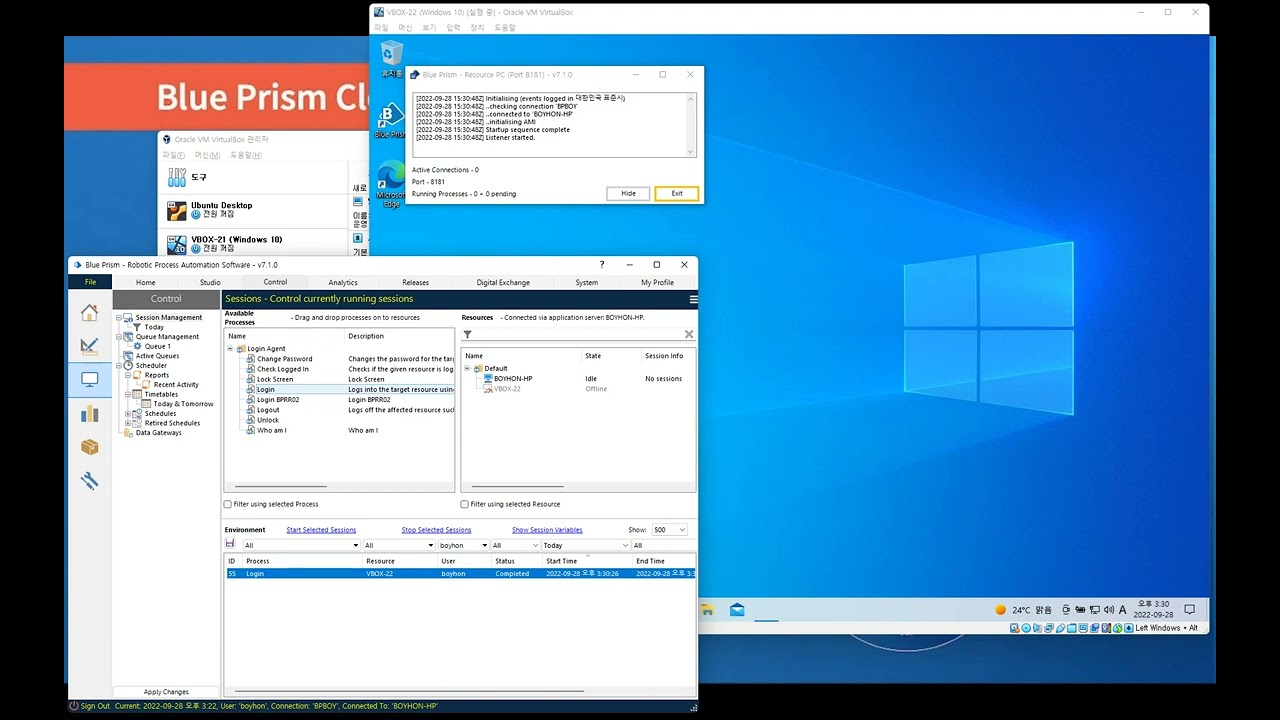This screenshot has height=720, width=1280.
Task: Open the Home house icon in sidebar
Action: click(89, 313)
